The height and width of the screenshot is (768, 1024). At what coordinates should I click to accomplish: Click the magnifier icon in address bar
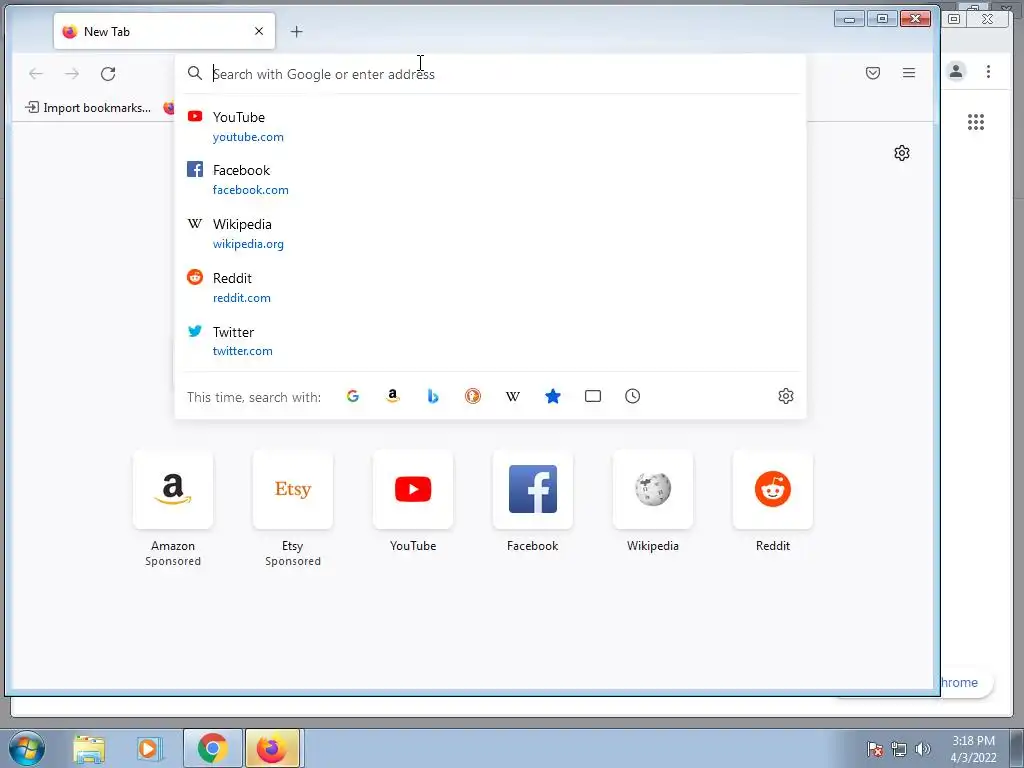(195, 73)
